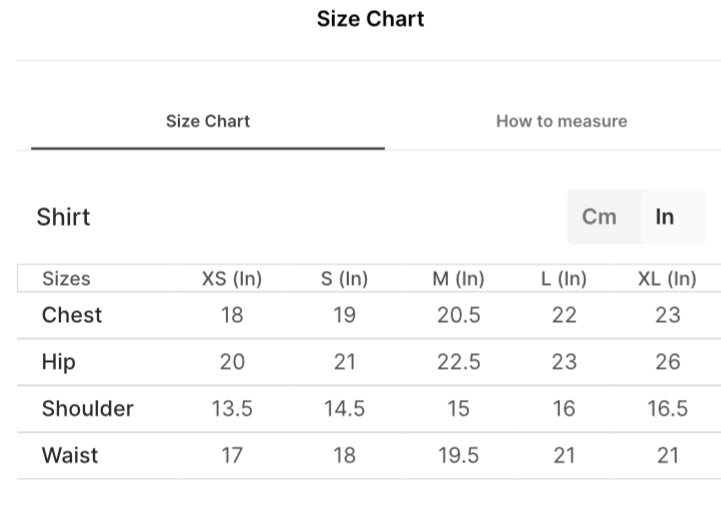Click the M (In) column header

pos(458,279)
